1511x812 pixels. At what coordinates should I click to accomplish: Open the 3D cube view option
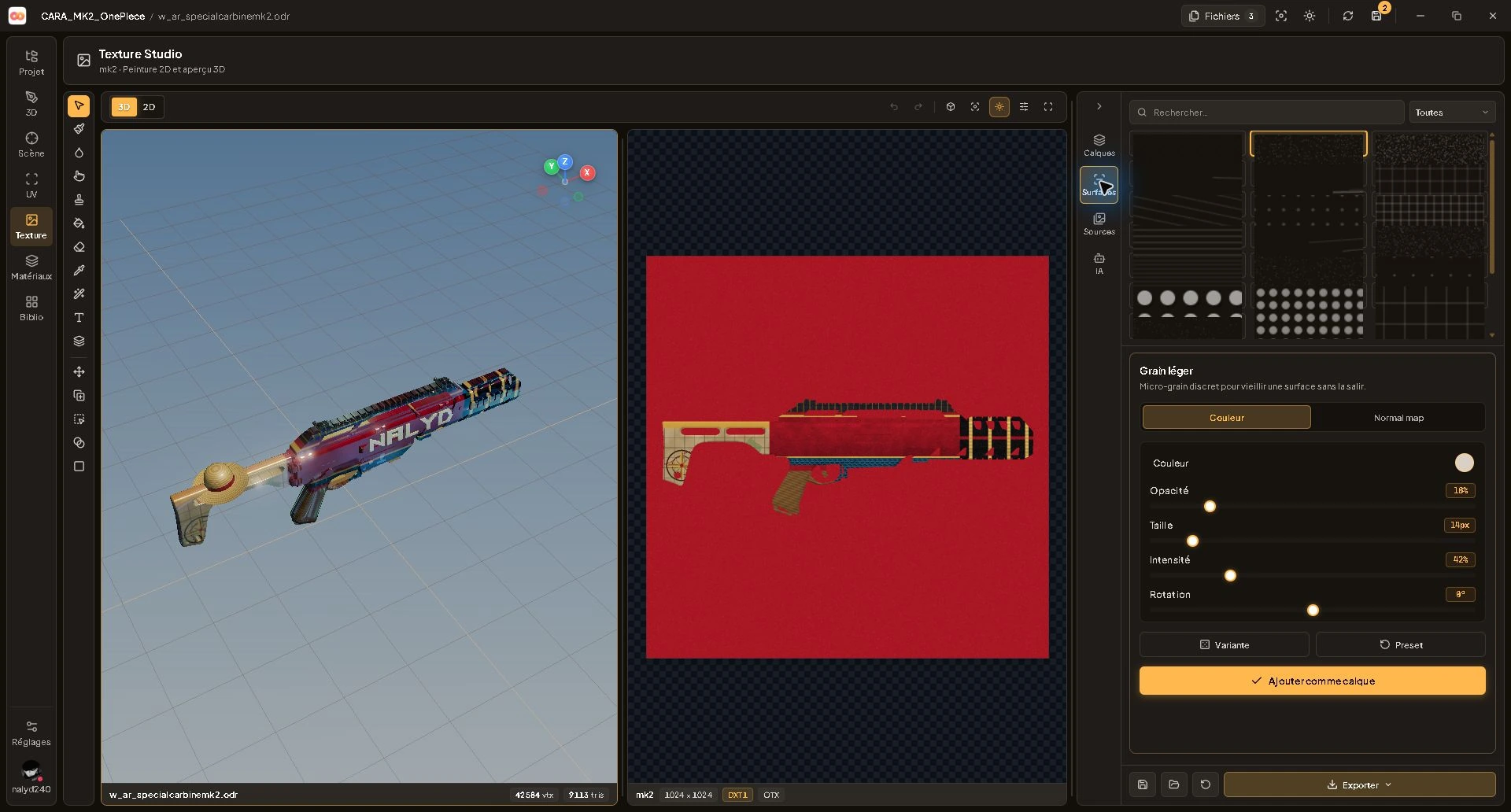click(x=951, y=107)
